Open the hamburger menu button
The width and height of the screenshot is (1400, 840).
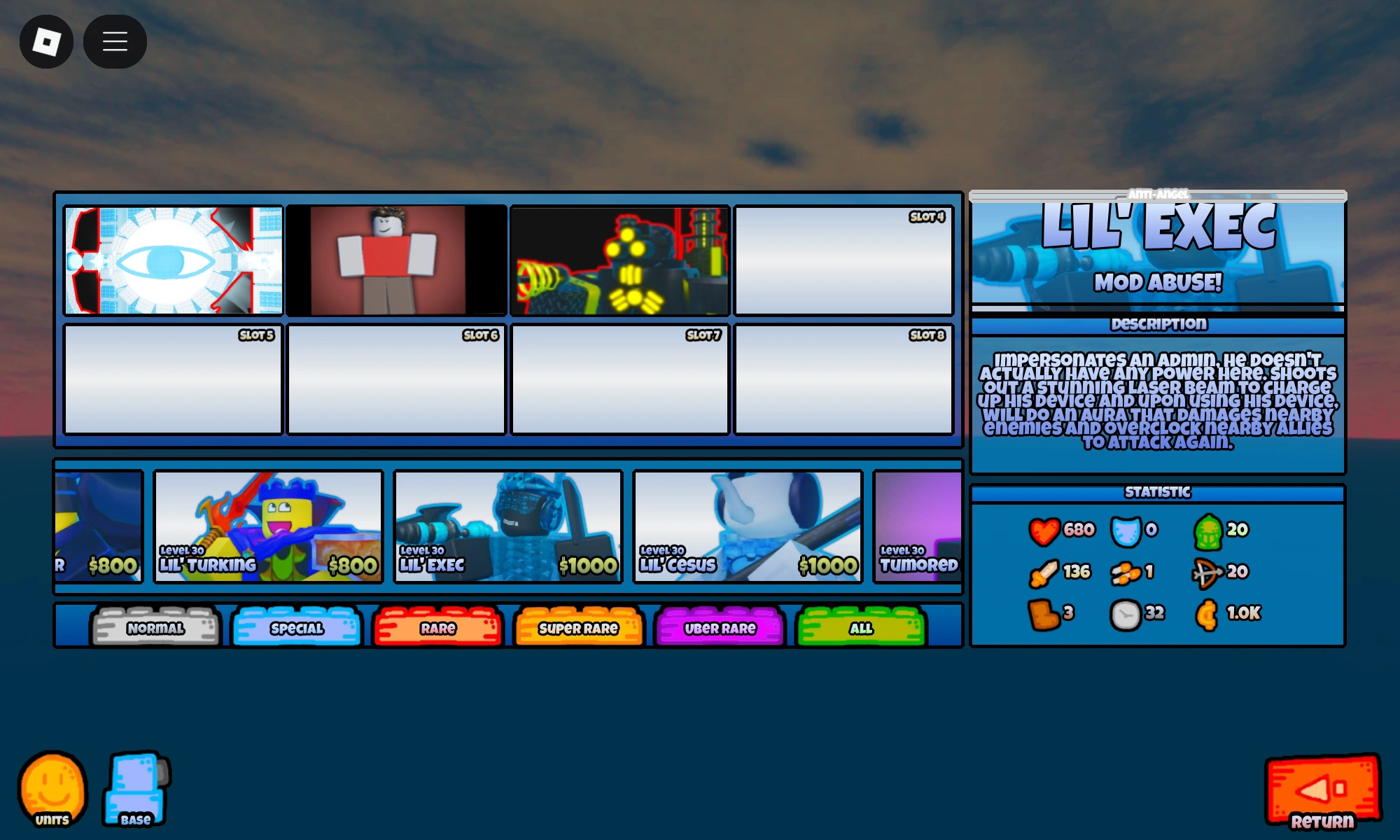[x=115, y=42]
